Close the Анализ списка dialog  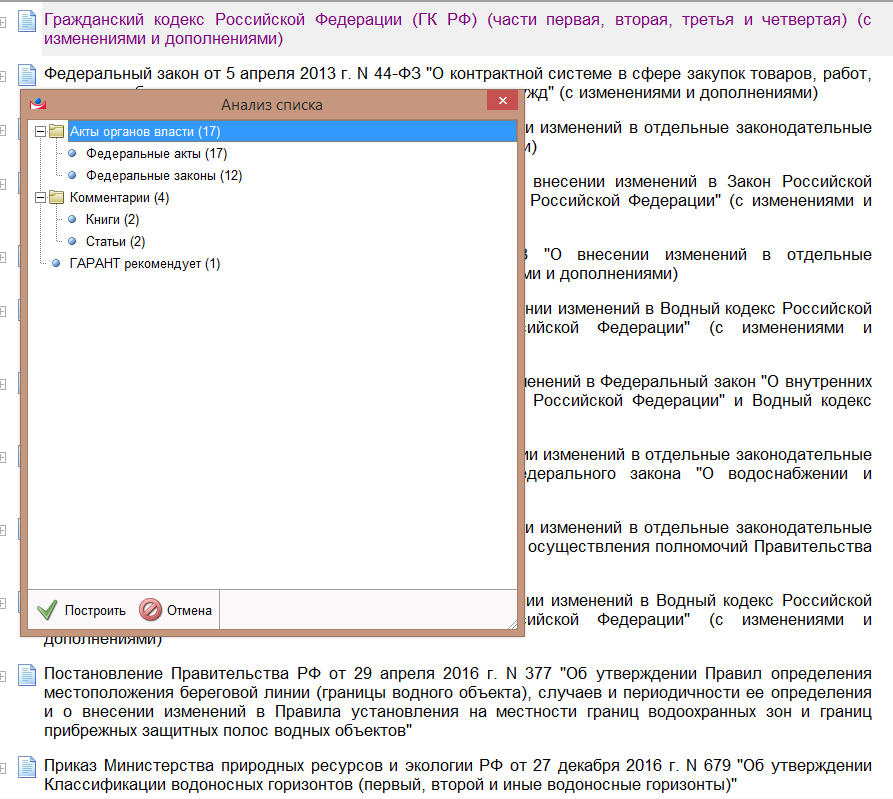coord(502,100)
